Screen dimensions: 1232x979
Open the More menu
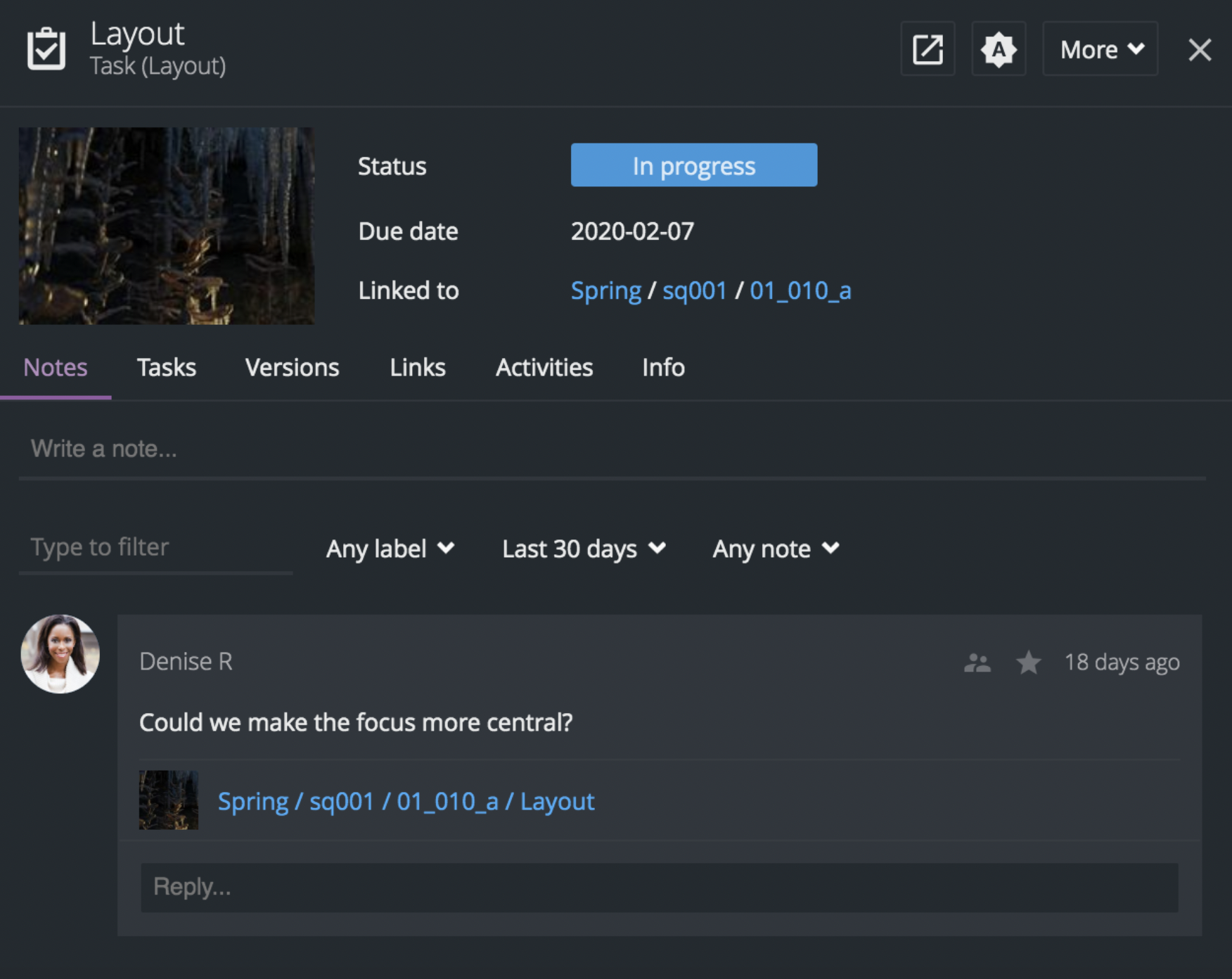pos(1099,49)
